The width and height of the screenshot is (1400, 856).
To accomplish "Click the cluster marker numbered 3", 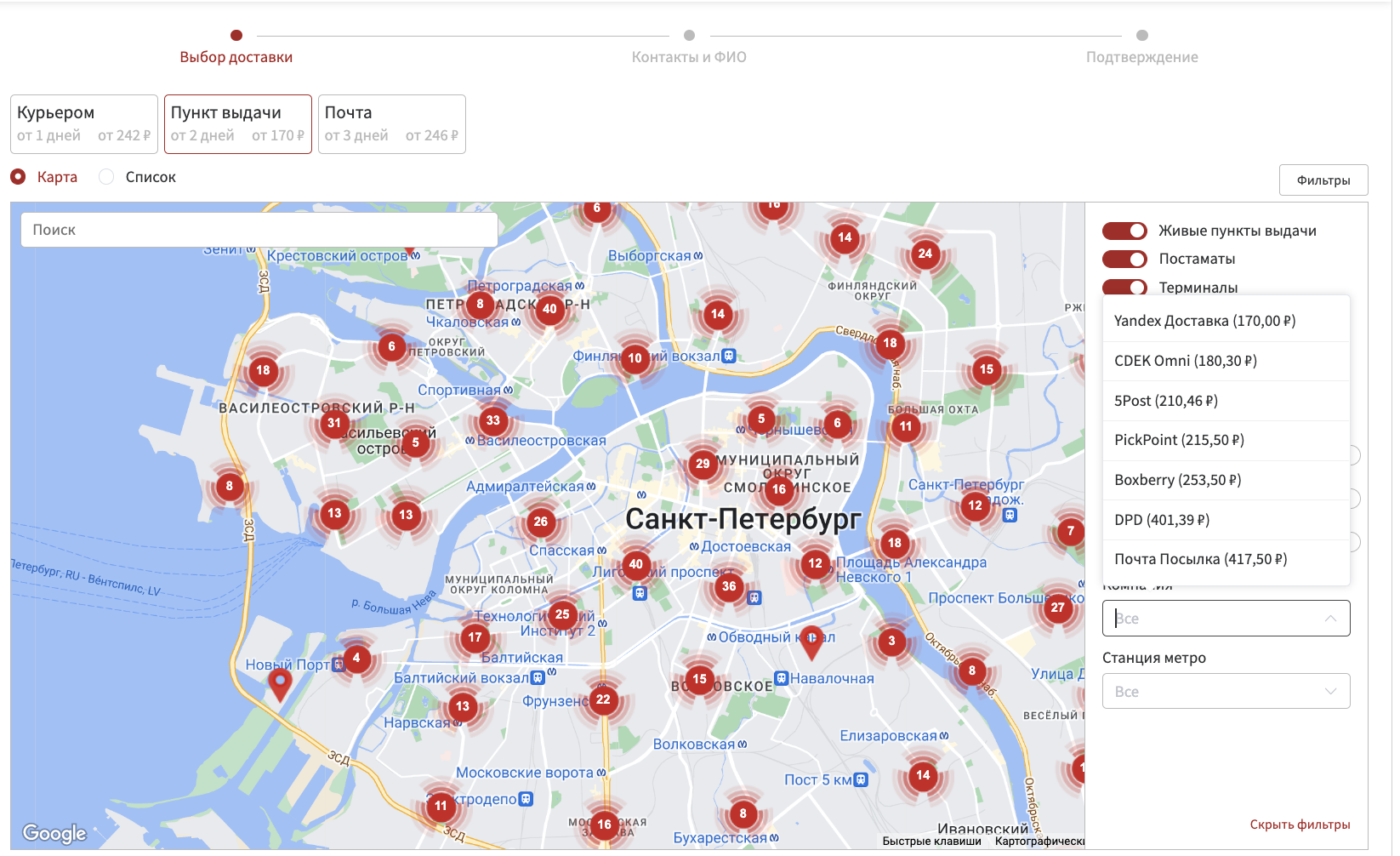I will [x=891, y=641].
